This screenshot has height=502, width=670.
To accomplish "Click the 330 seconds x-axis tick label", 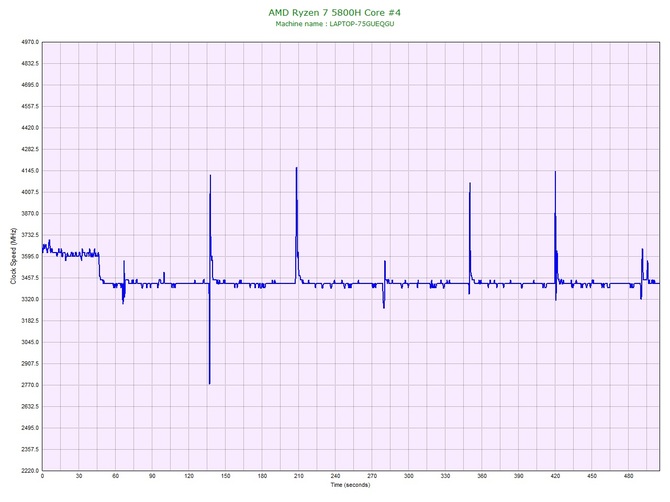I will point(445,476).
